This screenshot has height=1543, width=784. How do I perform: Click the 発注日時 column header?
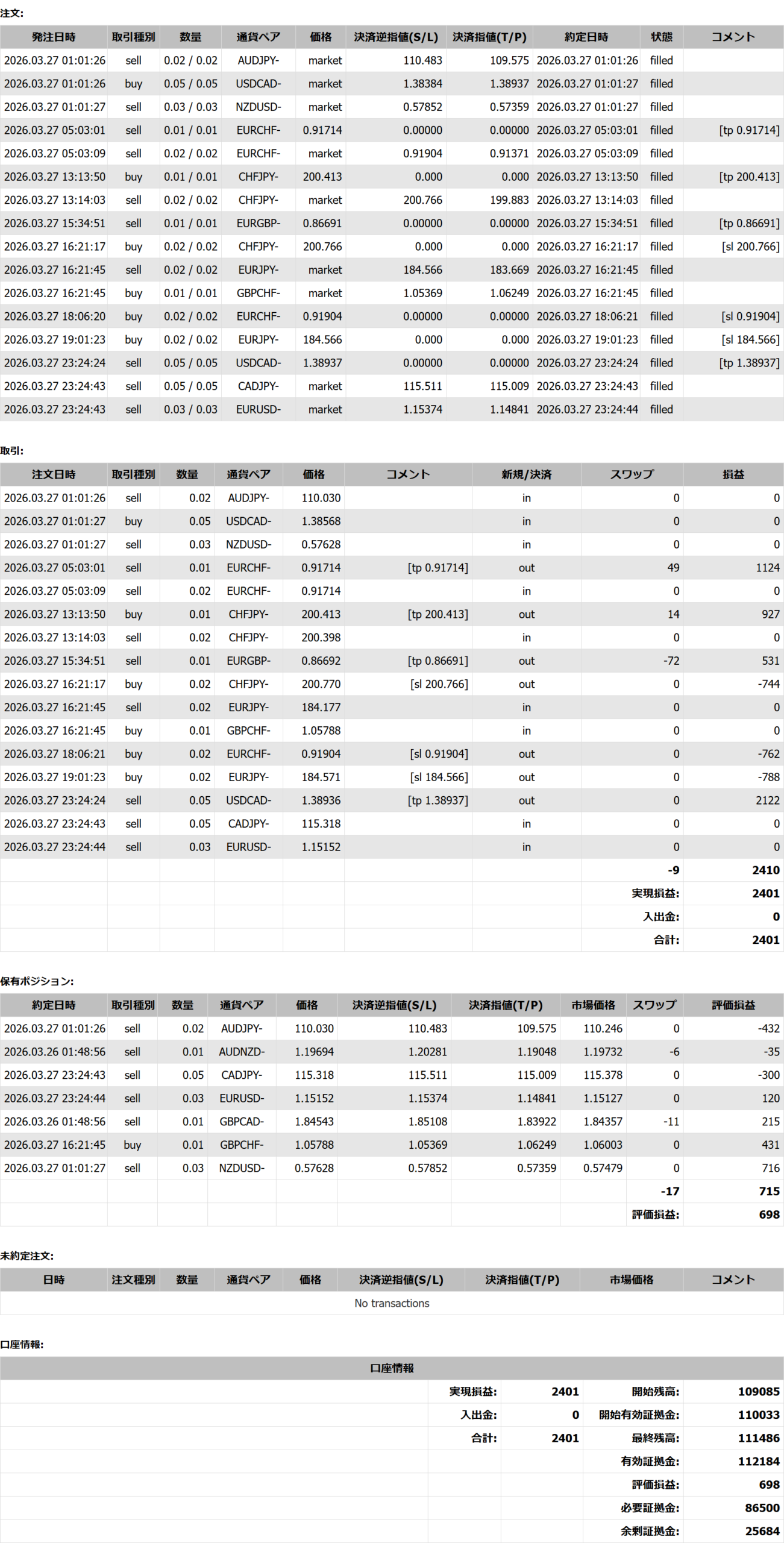(x=54, y=37)
